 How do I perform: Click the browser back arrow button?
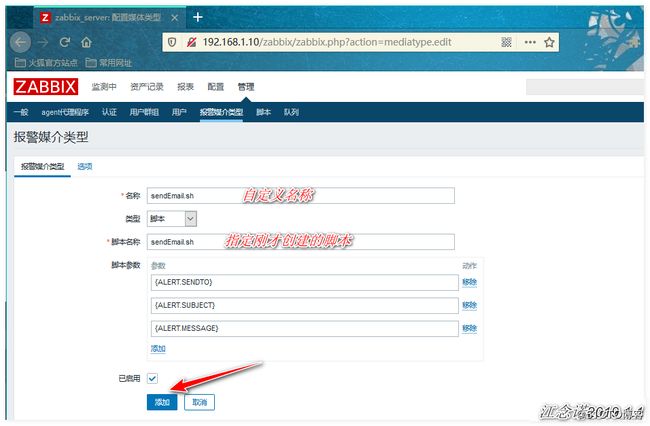coord(20,42)
